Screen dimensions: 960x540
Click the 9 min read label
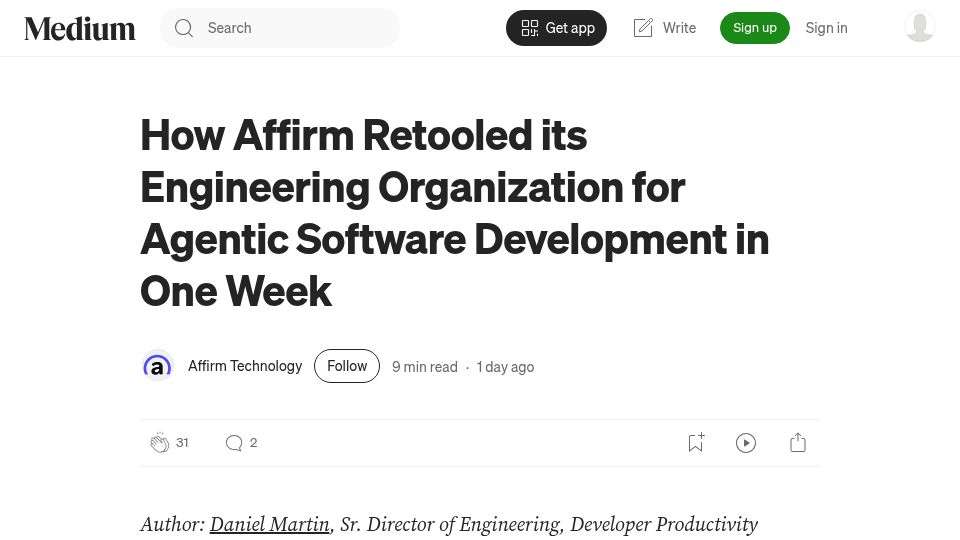[x=425, y=367]
